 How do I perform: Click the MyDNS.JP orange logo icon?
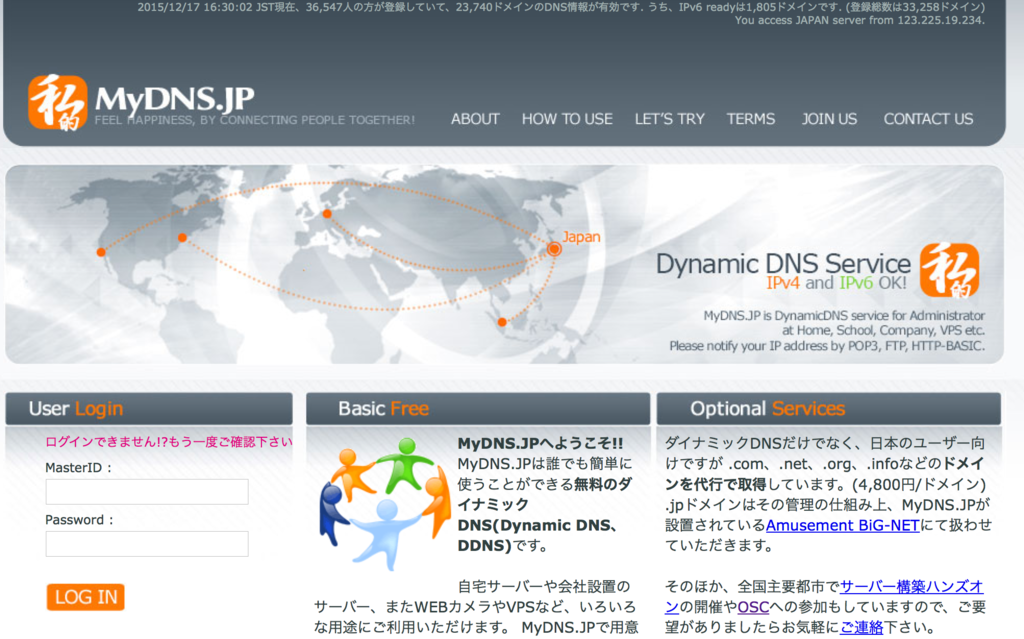[57, 102]
